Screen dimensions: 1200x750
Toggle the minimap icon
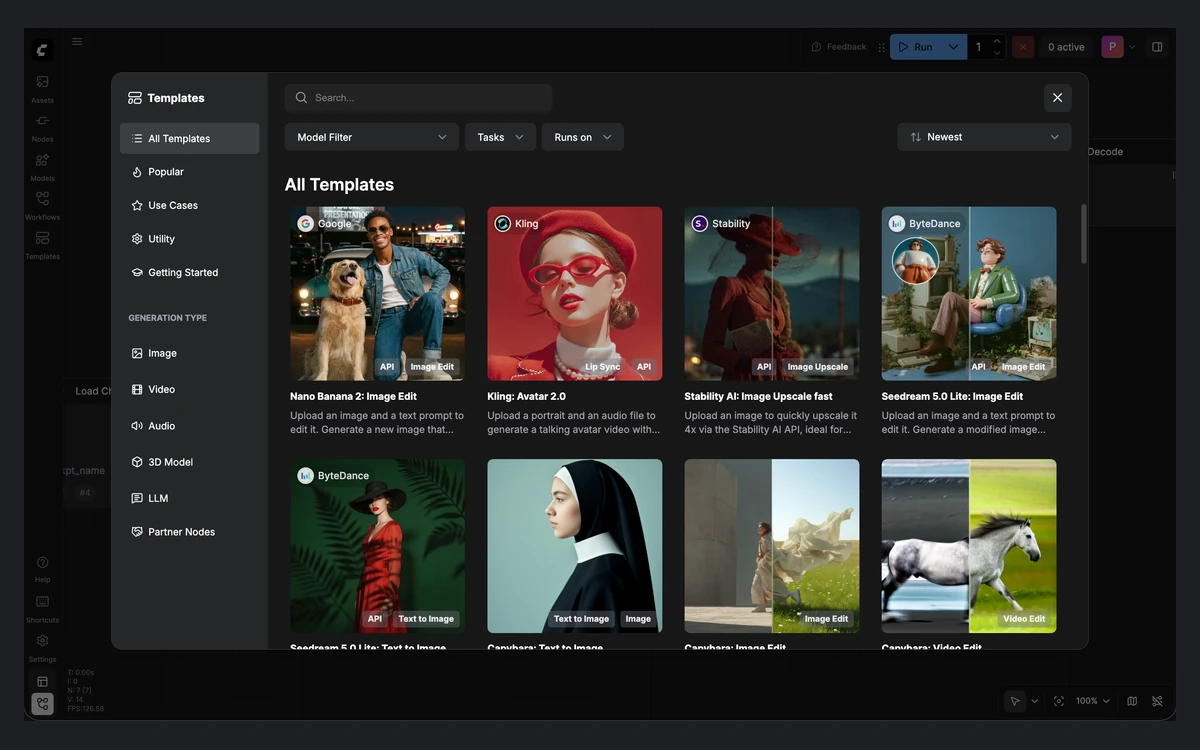click(x=1132, y=701)
